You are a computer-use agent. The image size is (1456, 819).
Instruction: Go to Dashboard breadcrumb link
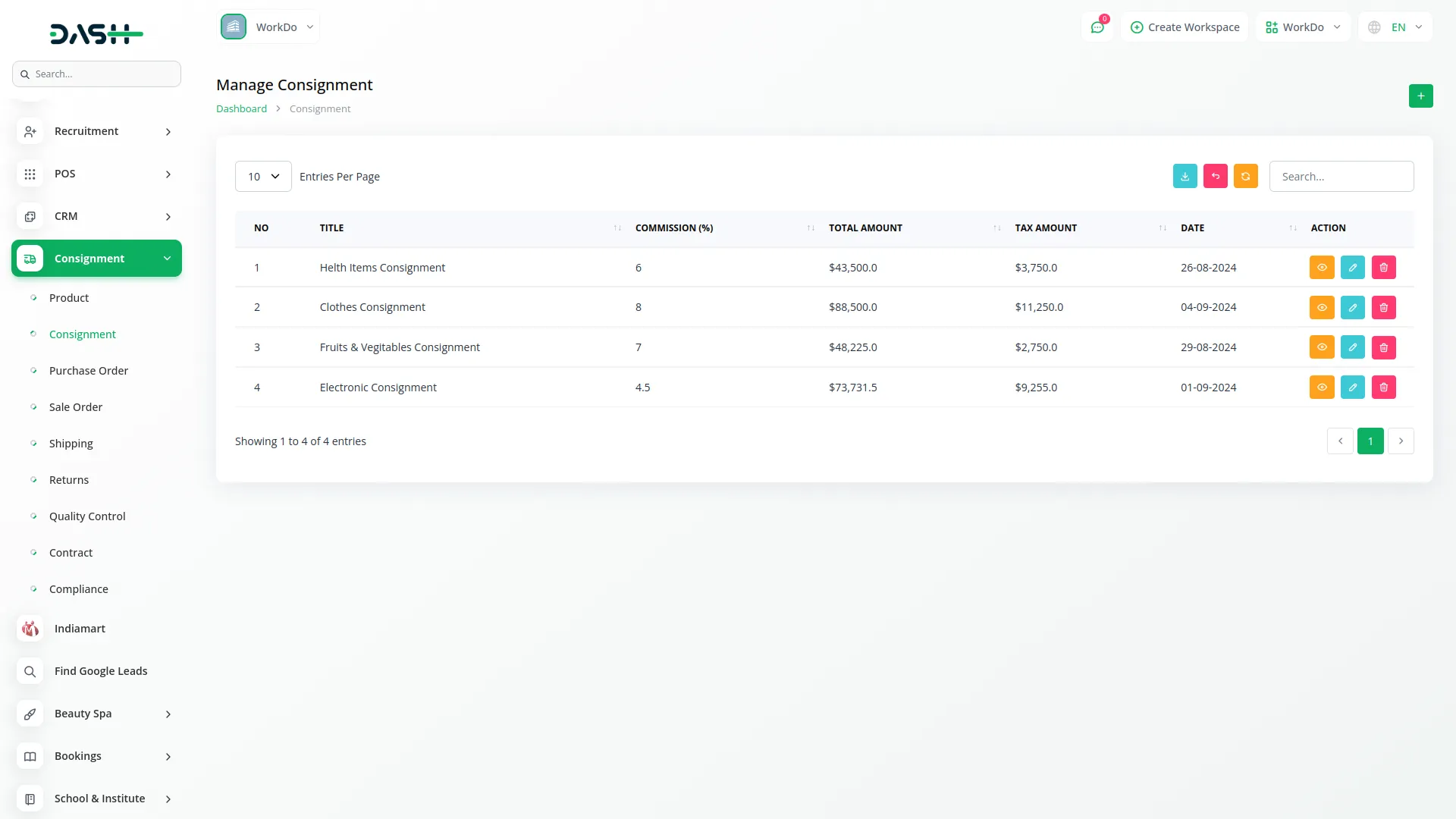241,108
